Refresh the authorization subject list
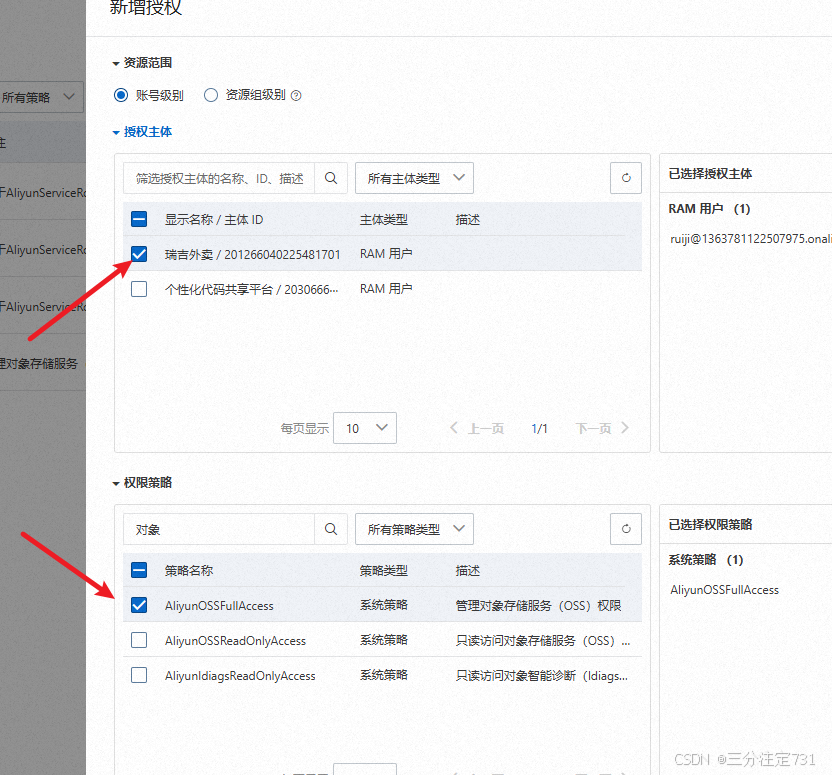The height and width of the screenshot is (775, 832). click(x=625, y=177)
